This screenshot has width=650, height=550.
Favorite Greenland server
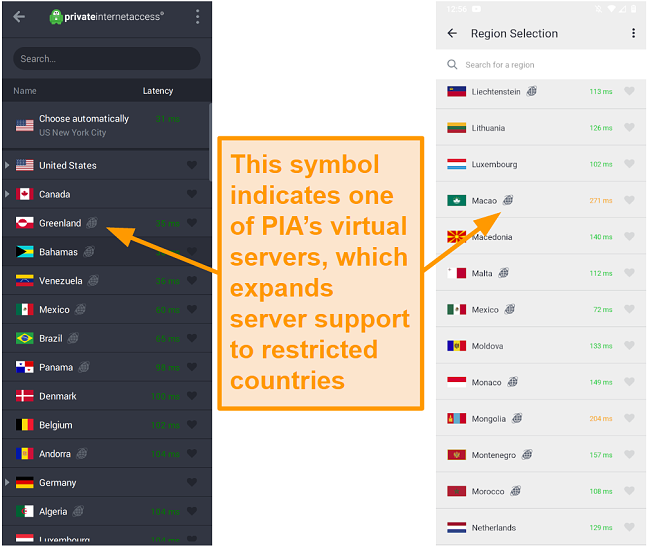pyautogui.click(x=192, y=223)
